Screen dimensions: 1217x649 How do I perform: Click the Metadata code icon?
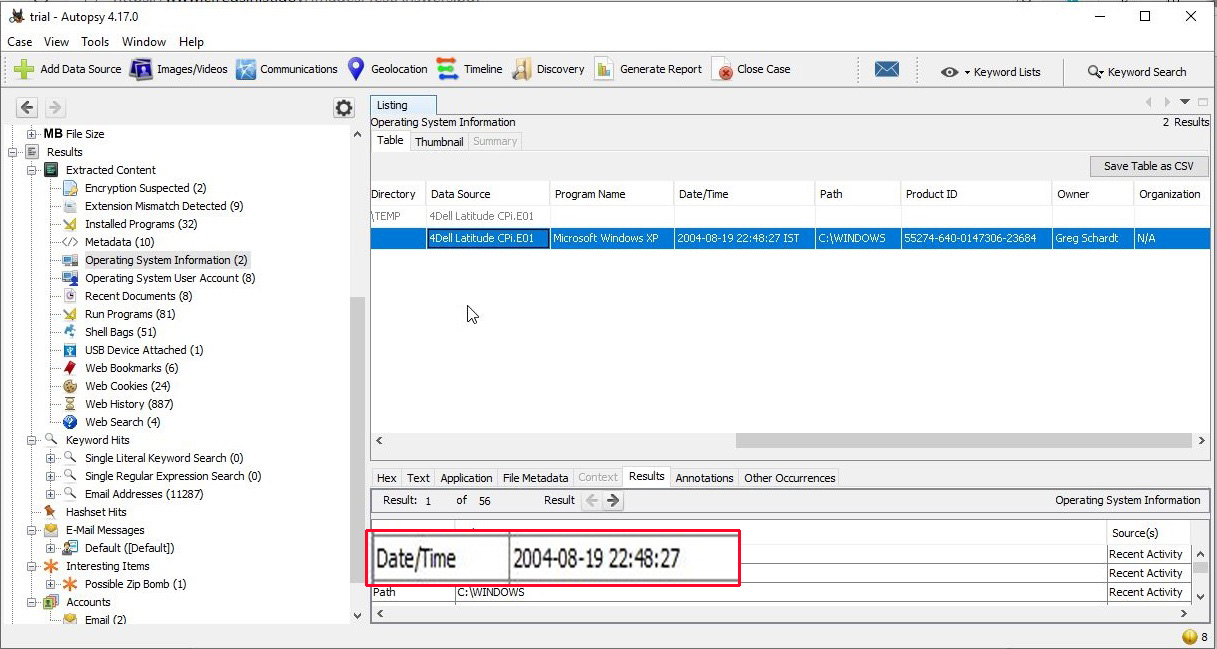tap(70, 242)
